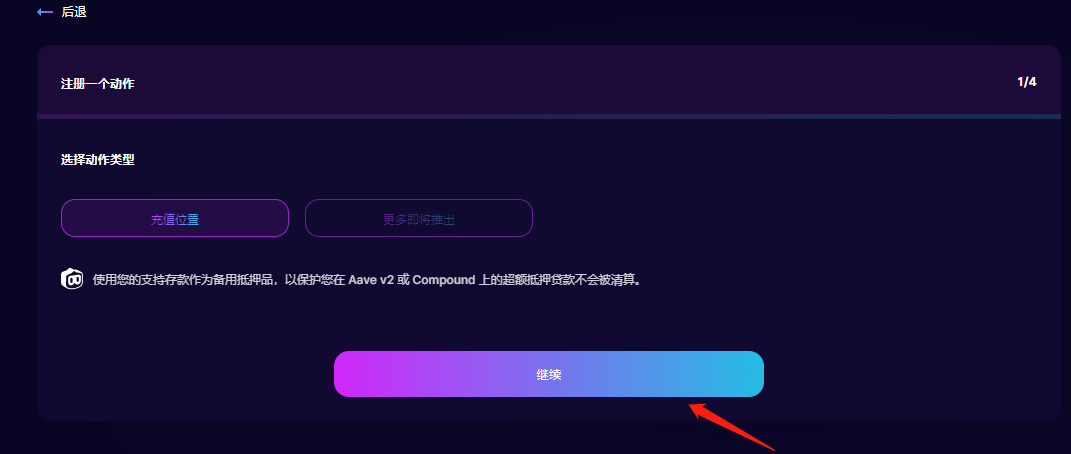Click the 1/4 step indicator
Screen dimensions: 1071x454
(1027, 83)
